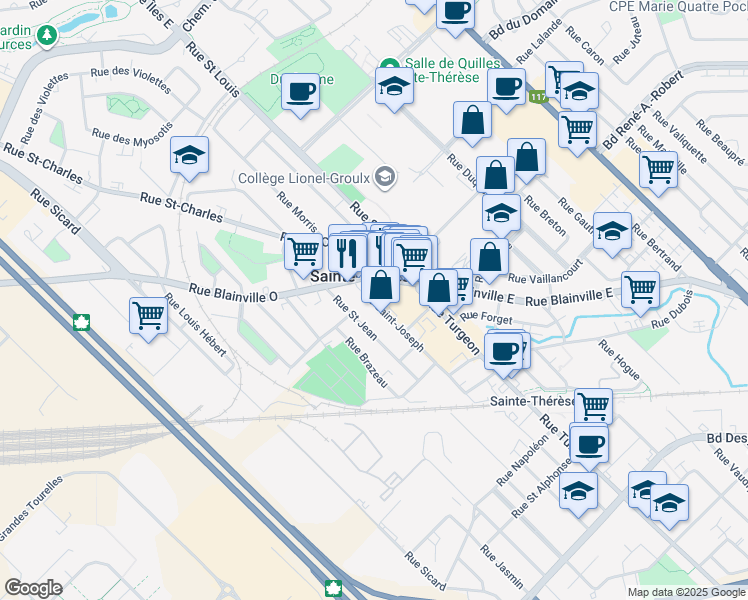Click the school marker near Rue St Alphonse

[x=578, y=491]
